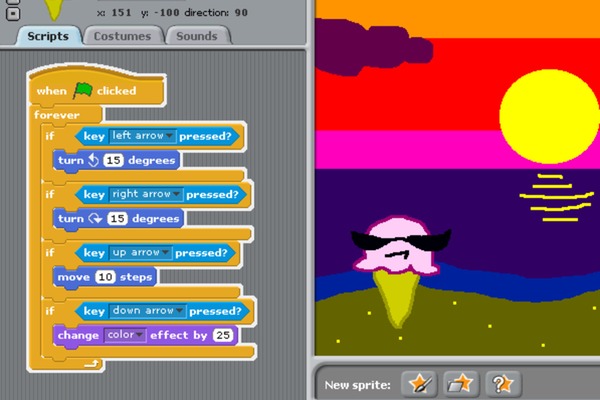
Task: Click the effect amount field showing 25
Action: click(x=222, y=335)
